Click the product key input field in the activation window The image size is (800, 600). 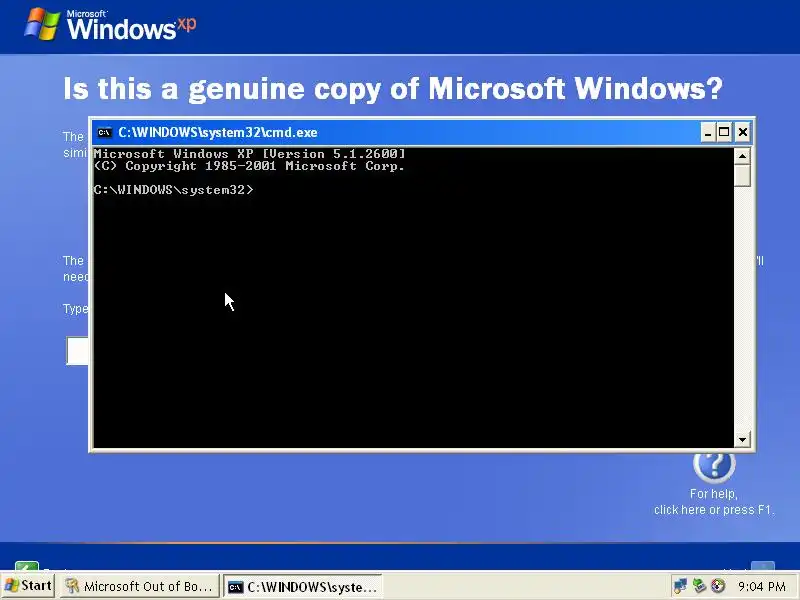(x=77, y=351)
